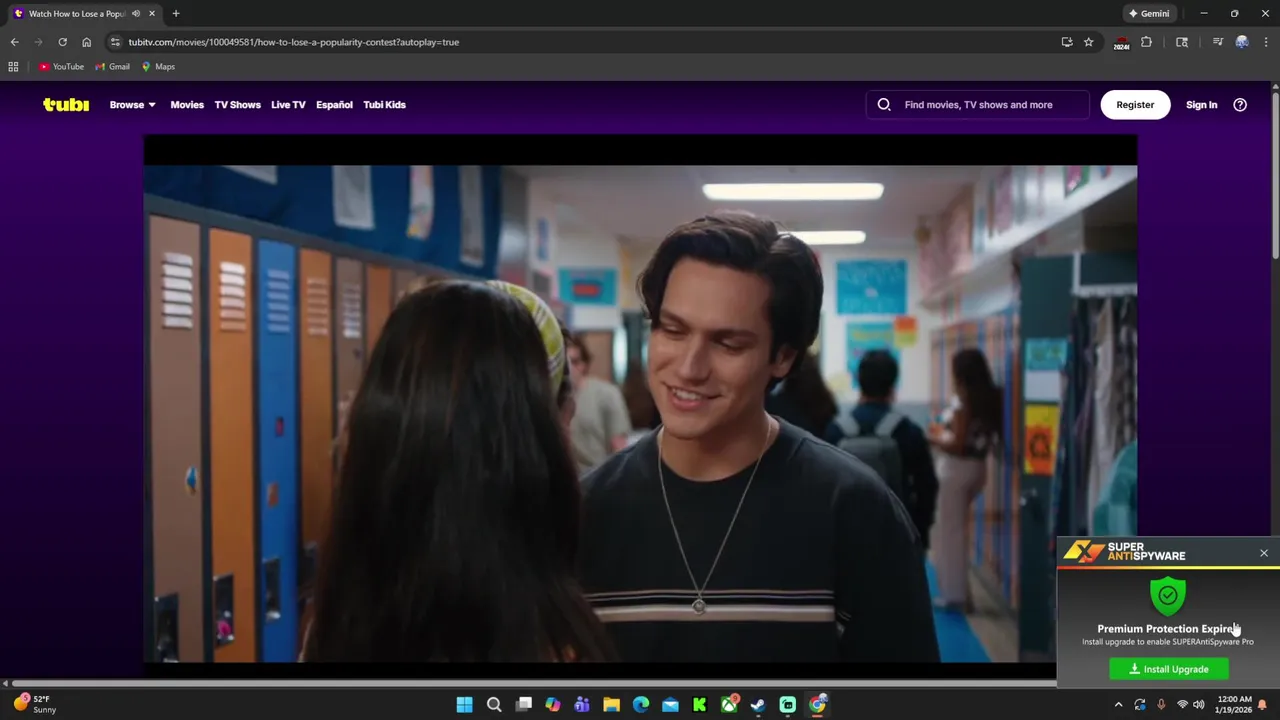Click the microphone tray icon

(1161, 705)
